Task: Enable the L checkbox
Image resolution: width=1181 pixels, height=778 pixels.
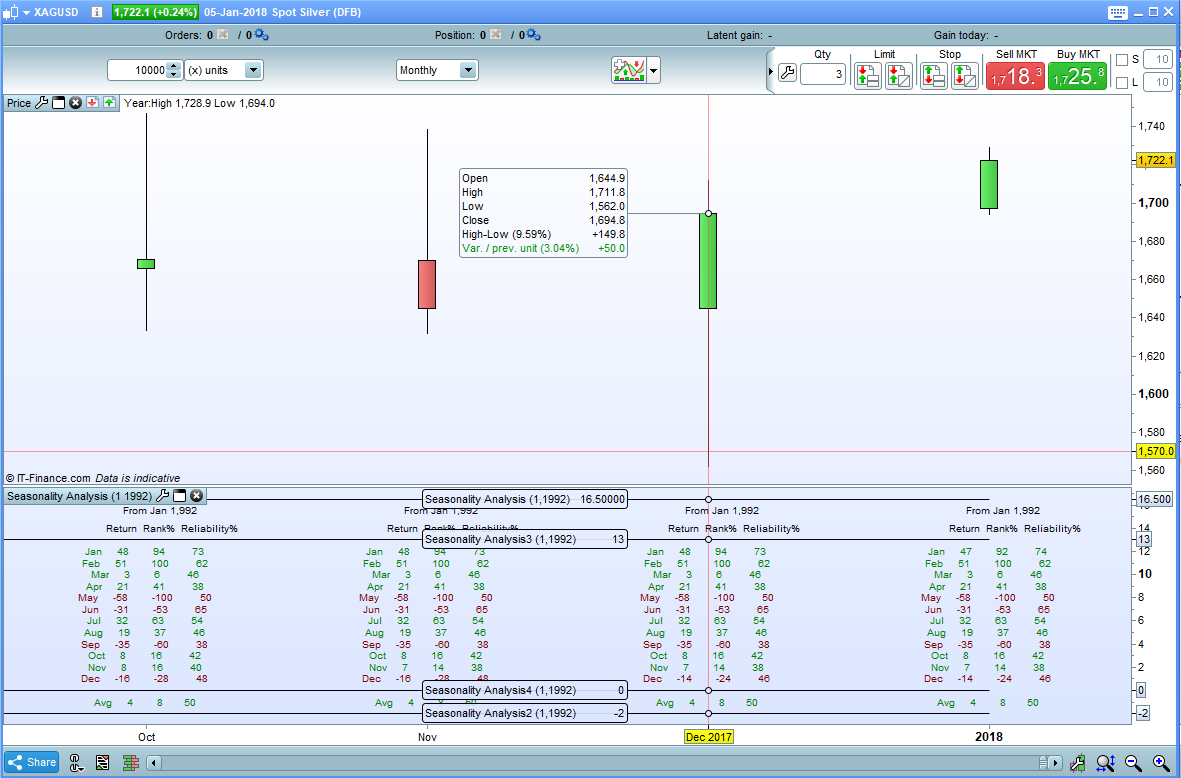Action: click(1121, 83)
